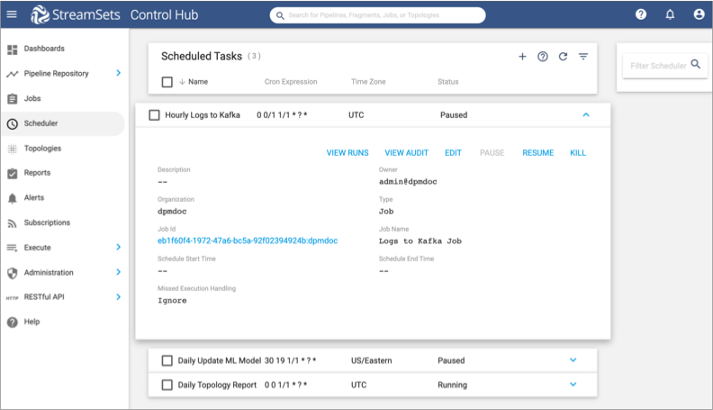Click the Subscriptions feed icon
The height and width of the screenshot is (410, 713).
[12, 223]
